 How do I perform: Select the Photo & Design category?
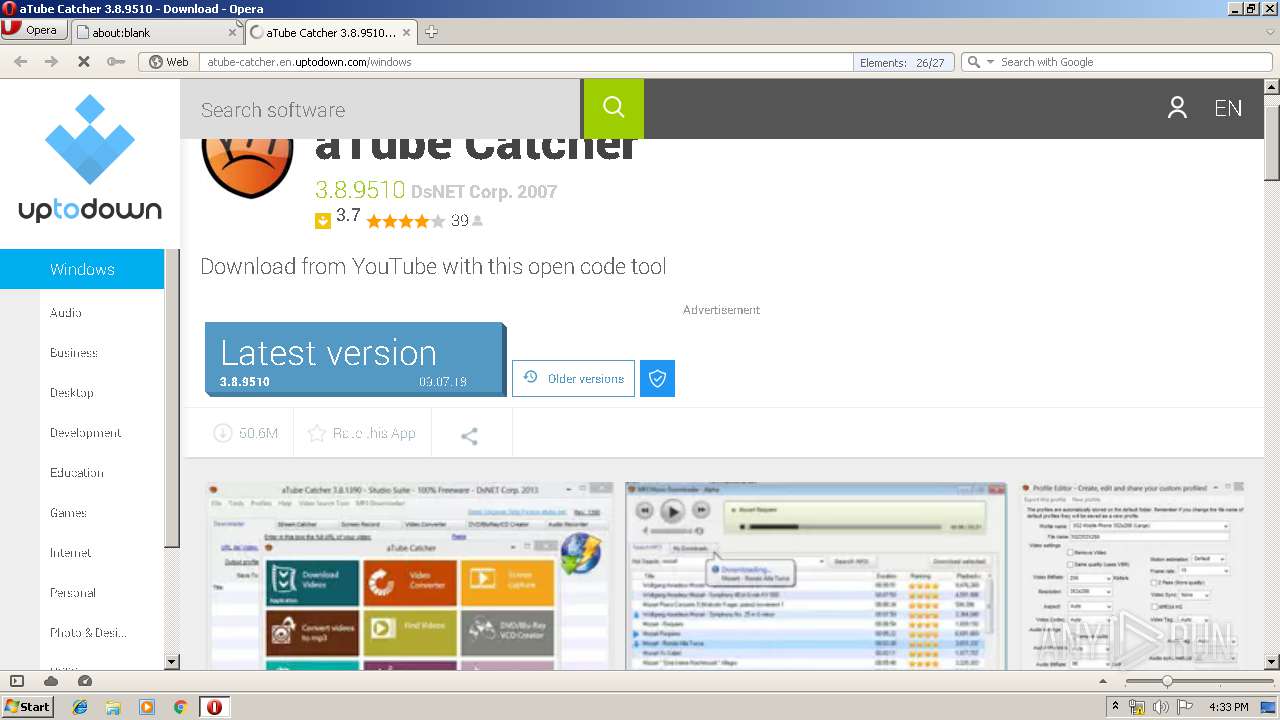89,632
